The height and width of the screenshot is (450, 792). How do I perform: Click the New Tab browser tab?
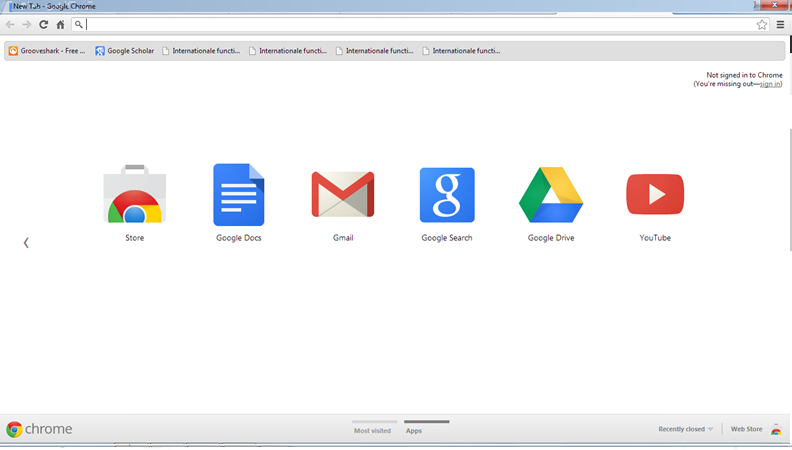(52, 7)
